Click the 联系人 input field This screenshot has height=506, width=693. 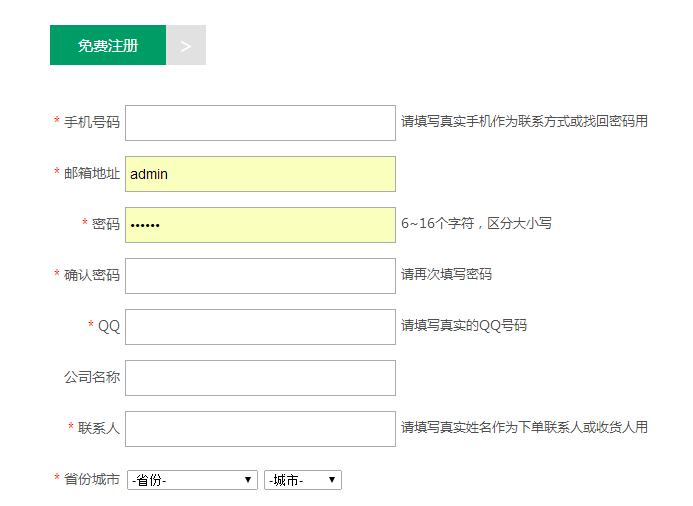pyautogui.click(x=260, y=429)
